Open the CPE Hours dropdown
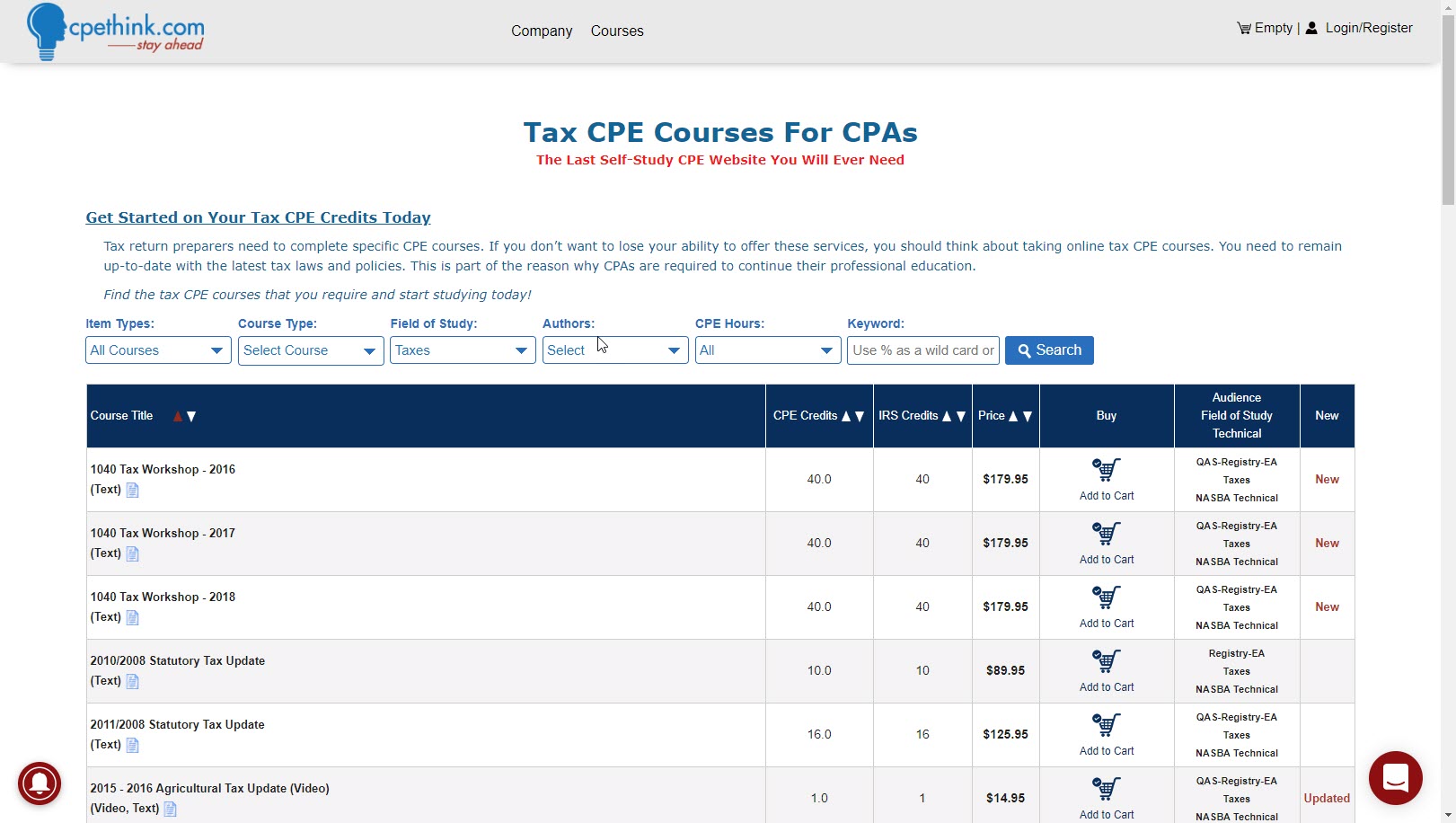This screenshot has width=1456, height=823. pyautogui.click(x=767, y=350)
